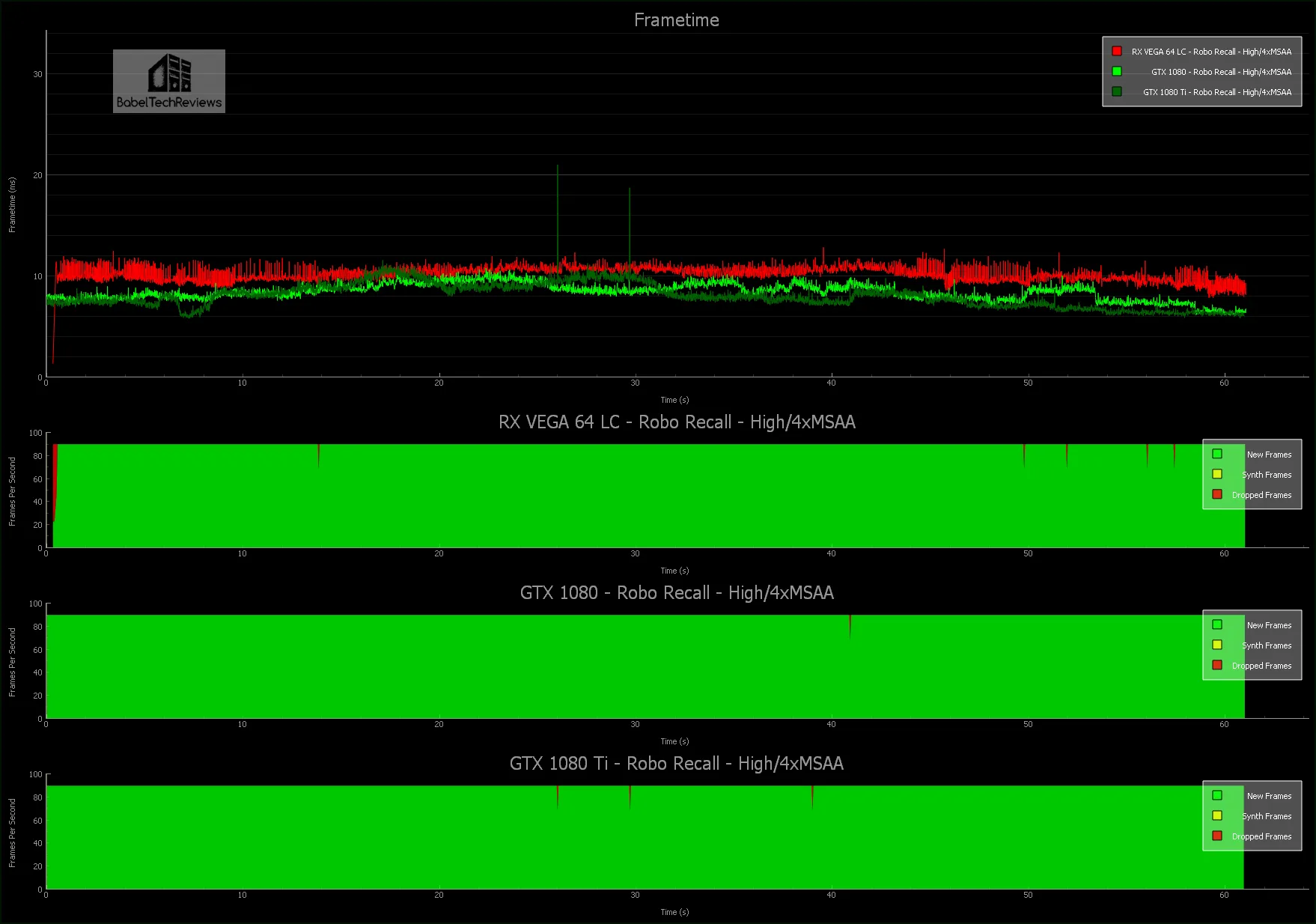
Task: Click Dropped Frames swatch in RX VEGA chart legend
Action: (1217, 494)
